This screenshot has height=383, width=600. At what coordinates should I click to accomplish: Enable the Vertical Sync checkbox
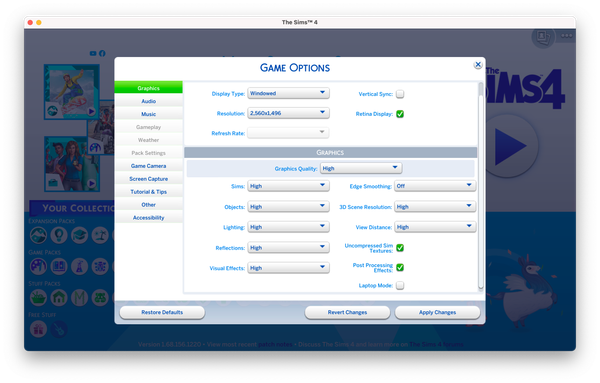tap(400, 94)
